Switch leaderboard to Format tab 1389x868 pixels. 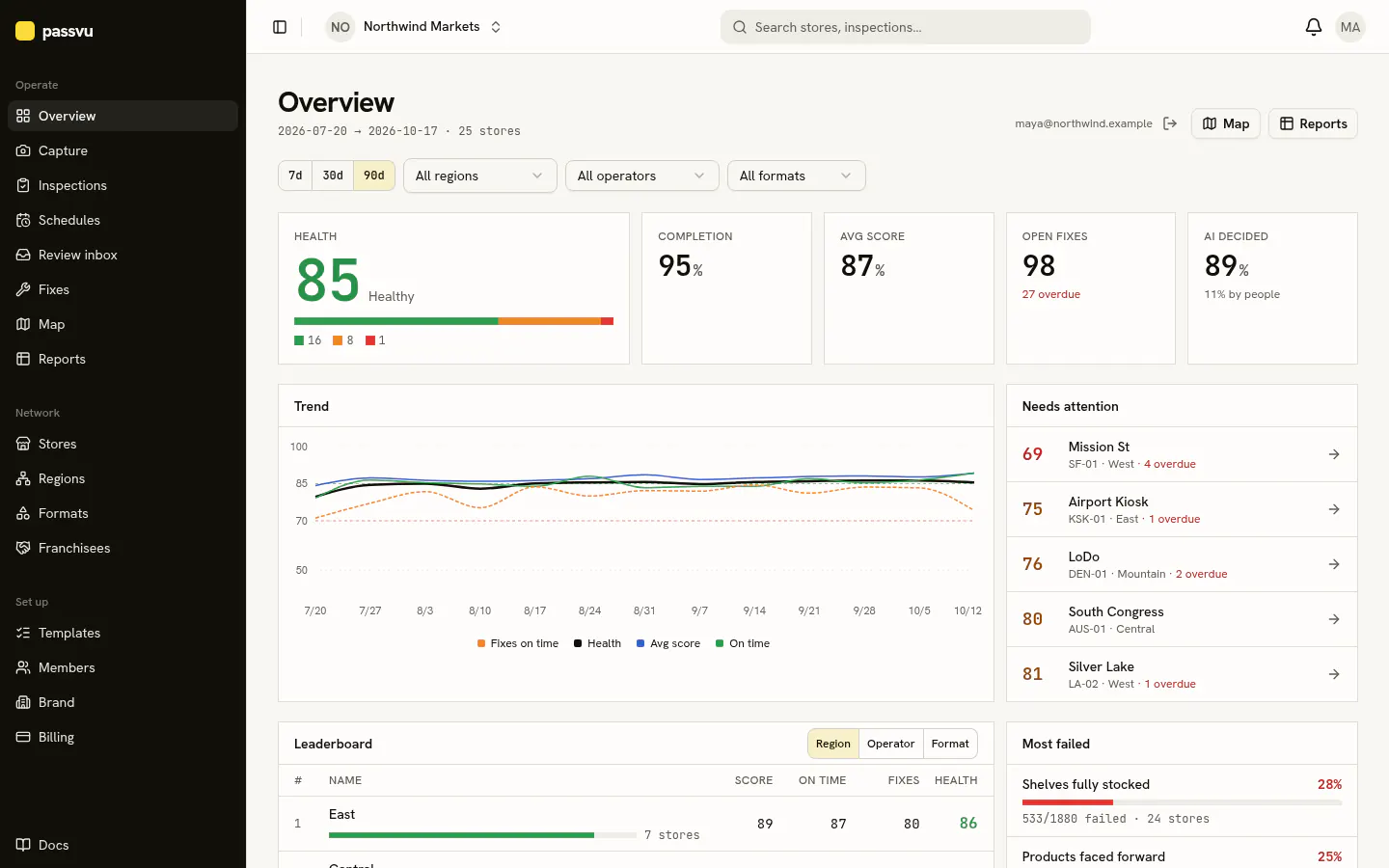(x=950, y=744)
